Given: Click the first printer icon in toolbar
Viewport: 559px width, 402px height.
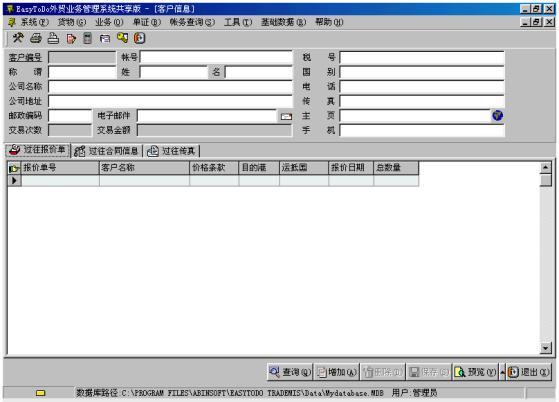Looking at the screenshot, I should [x=36, y=38].
